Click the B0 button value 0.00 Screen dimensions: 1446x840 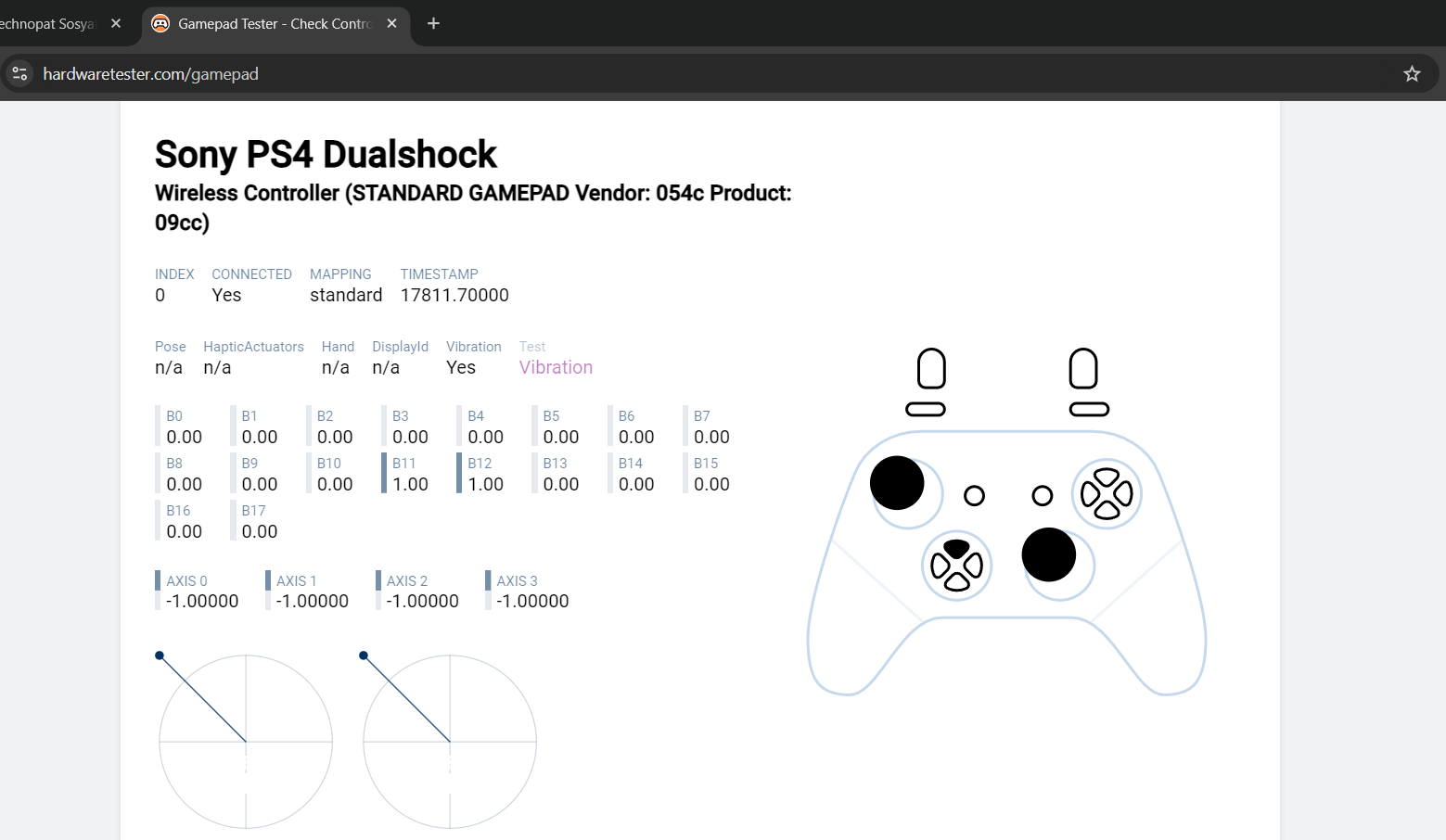(185, 437)
